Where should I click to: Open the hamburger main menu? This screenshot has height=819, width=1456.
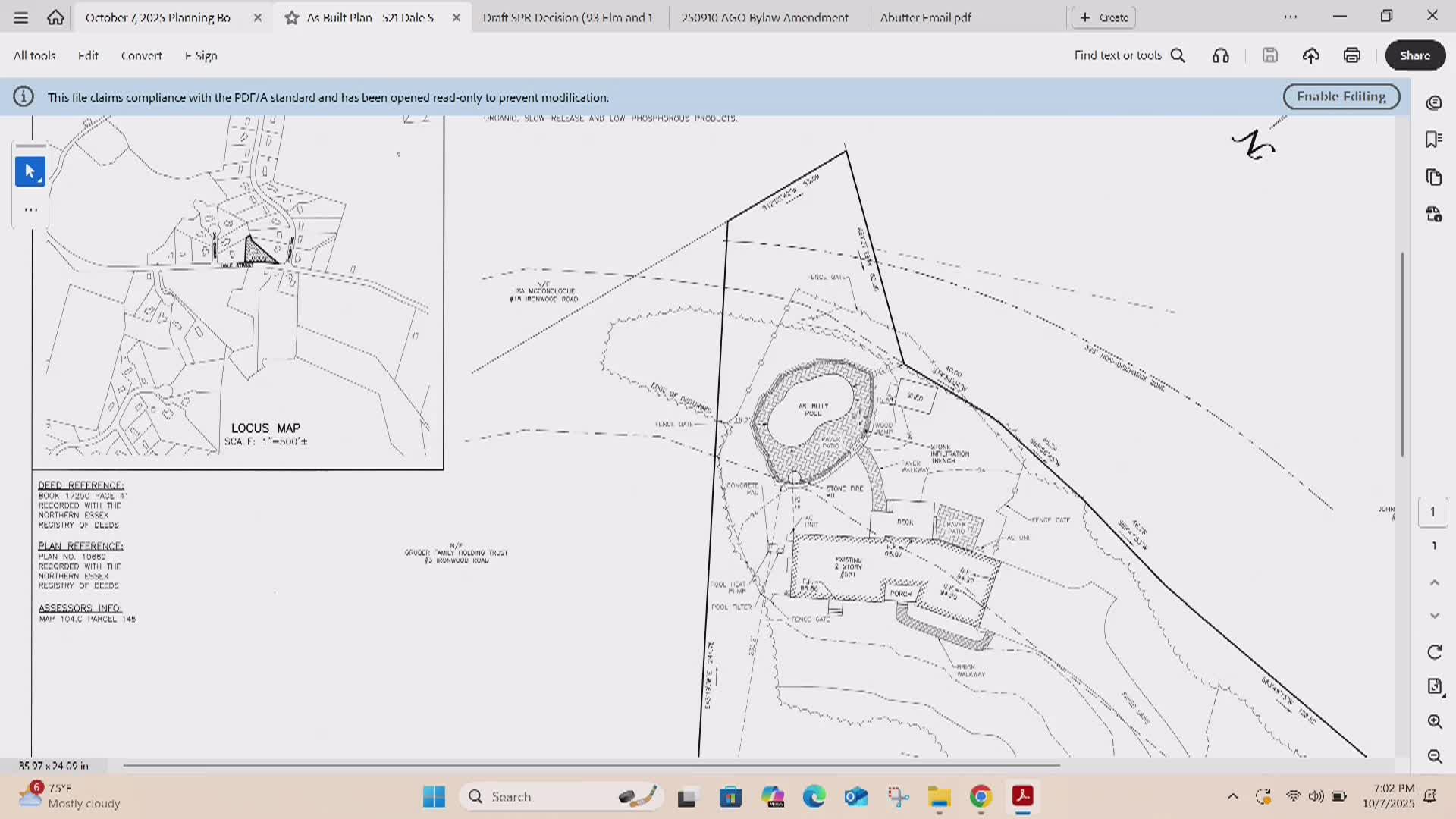point(21,17)
